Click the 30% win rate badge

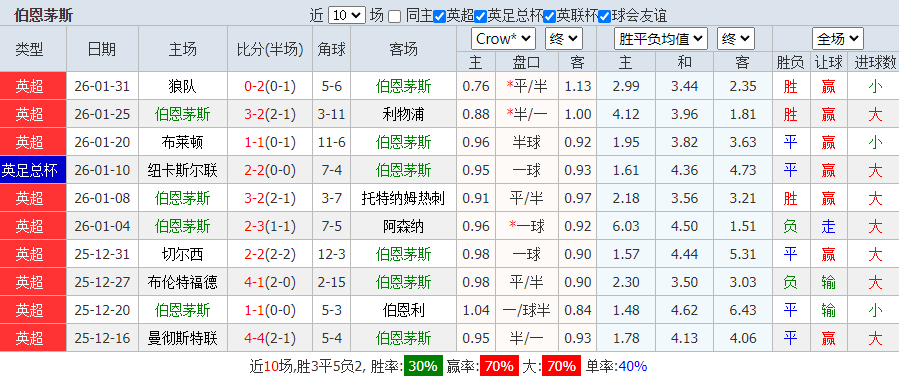click(x=423, y=366)
